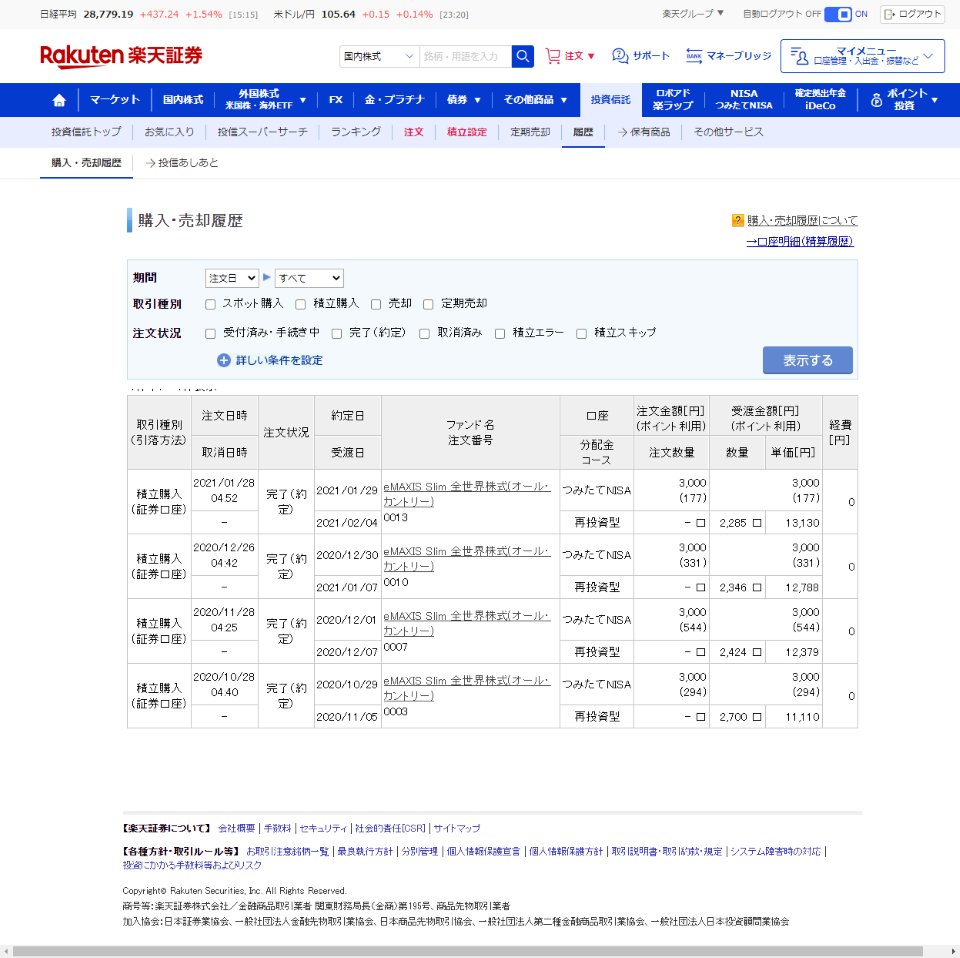
Task: Expand the その他商品 menu
Action: pos(535,100)
